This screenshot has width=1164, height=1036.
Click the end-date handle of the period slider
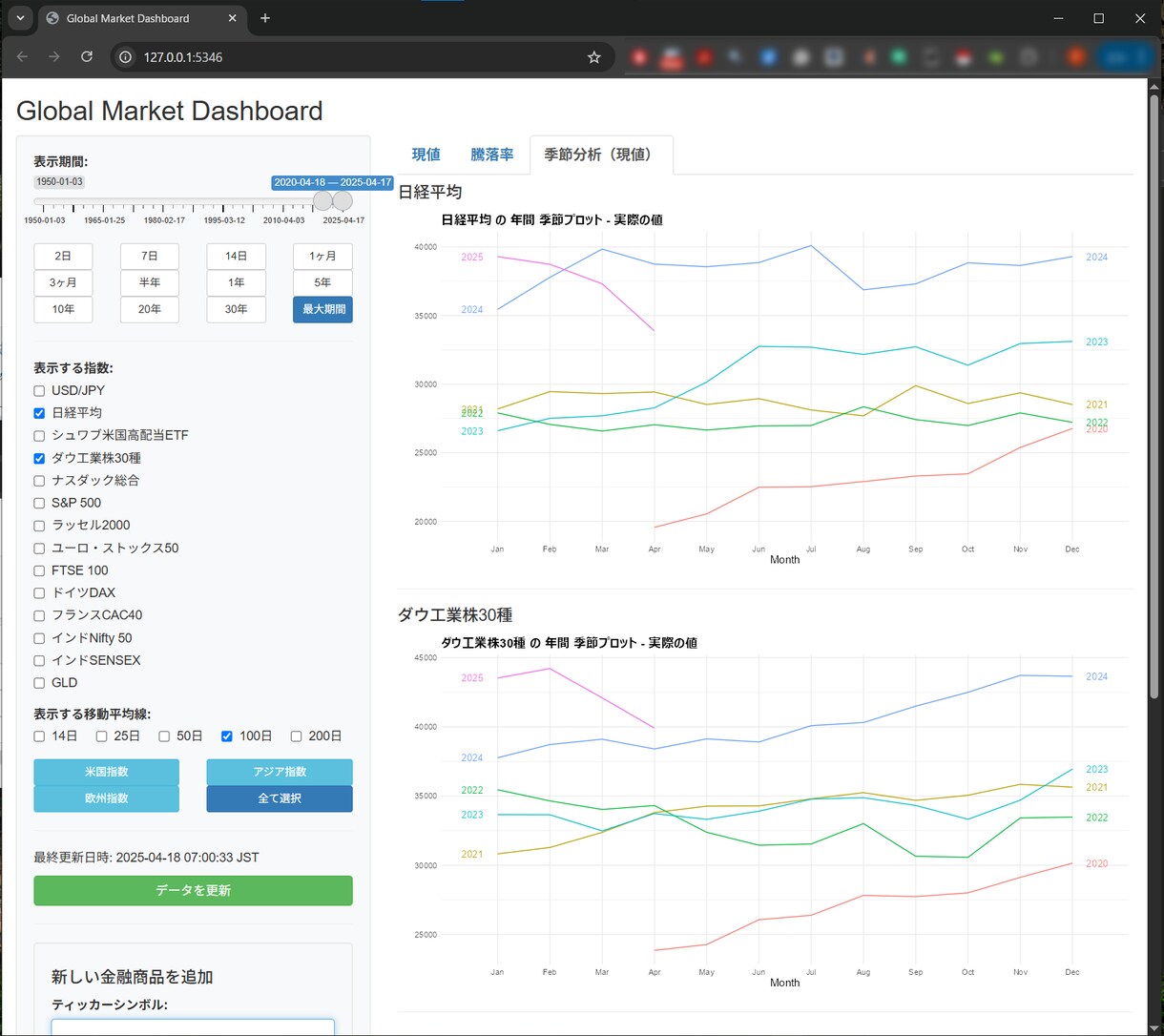coord(343,201)
